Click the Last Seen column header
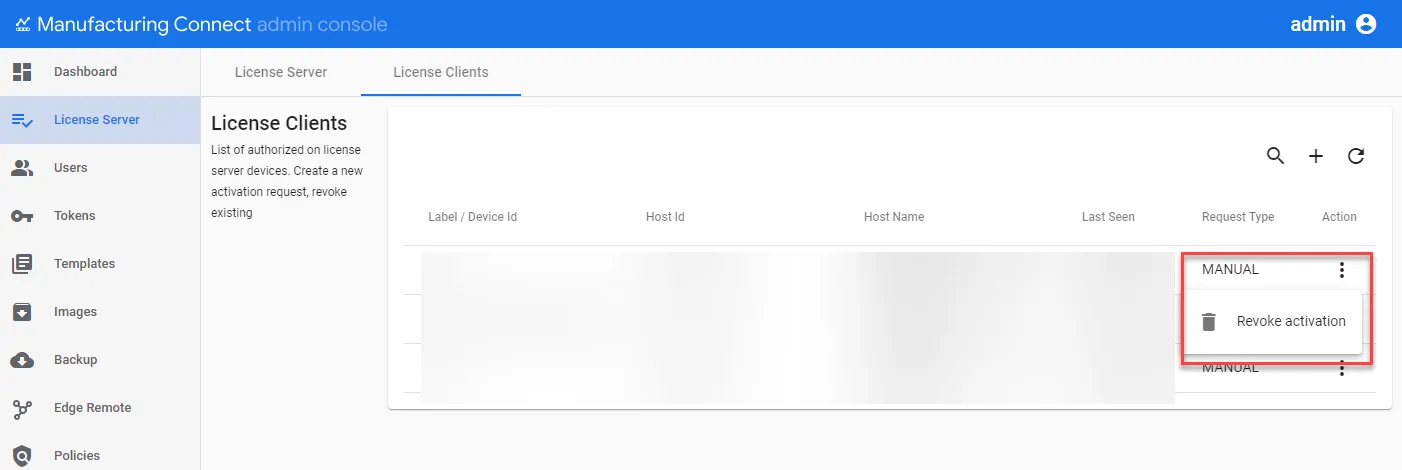 pyautogui.click(x=1108, y=217)
